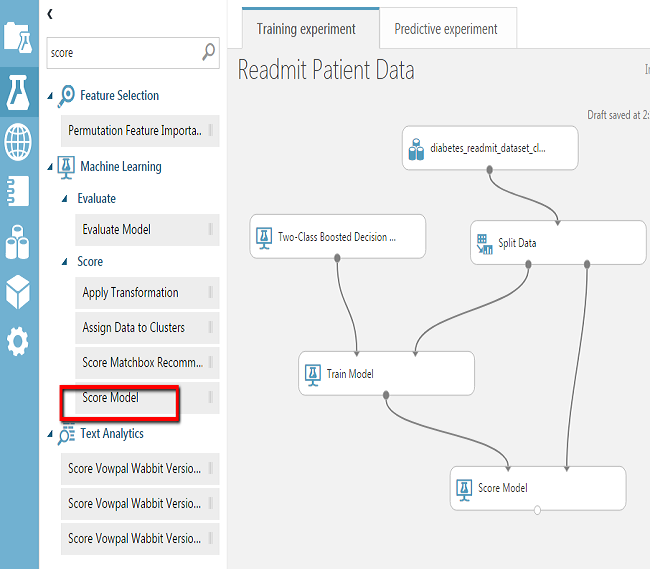
Task: Open Settings gear icon in sidebar
Action: [19, 342]
